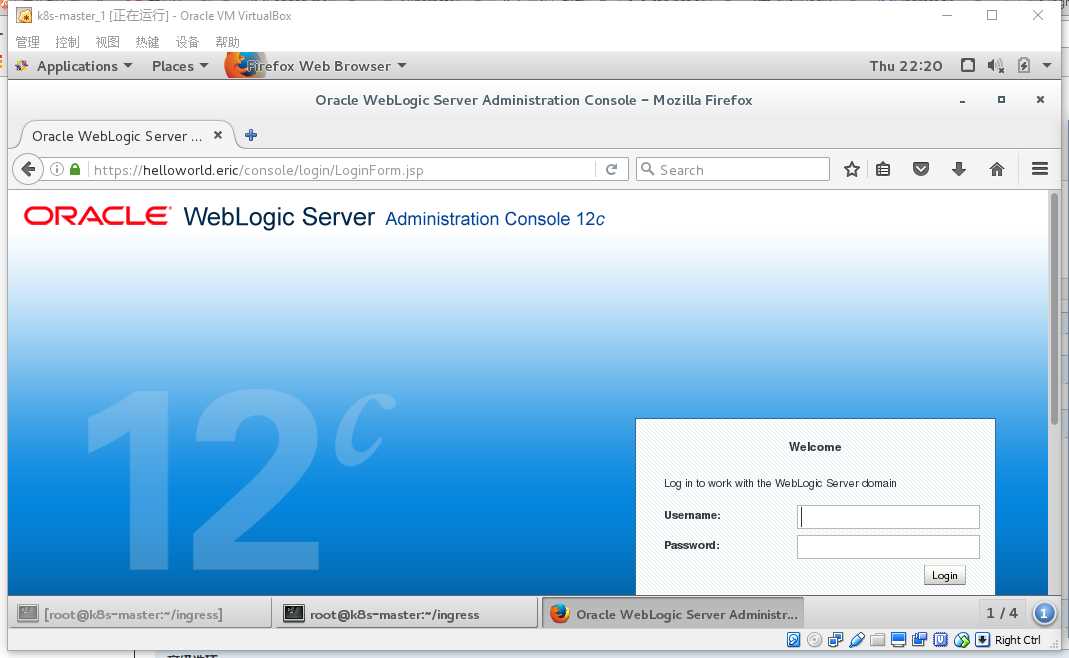
Task: Switch to root@k8s-master:~/ingress terminal taskbar item
Action: 406,614
